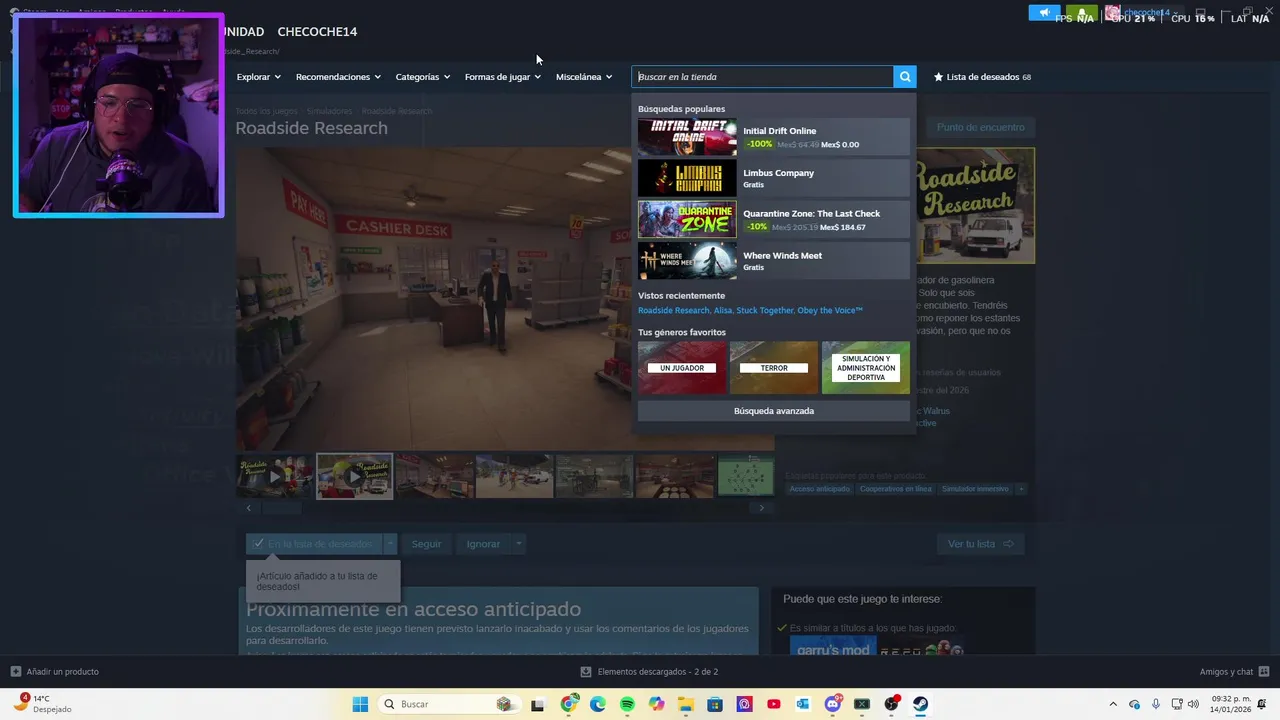The height and width of the screenshot is (720, 1280).
Task: Open Spotify from the taskbar
Action: coord(627,704)
